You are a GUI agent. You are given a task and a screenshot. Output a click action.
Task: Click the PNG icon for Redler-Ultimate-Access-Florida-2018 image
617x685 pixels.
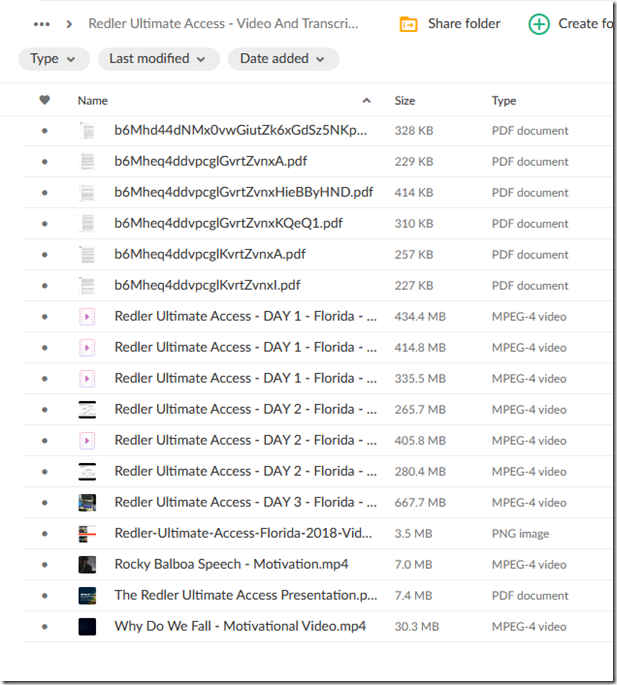point(87,534)
